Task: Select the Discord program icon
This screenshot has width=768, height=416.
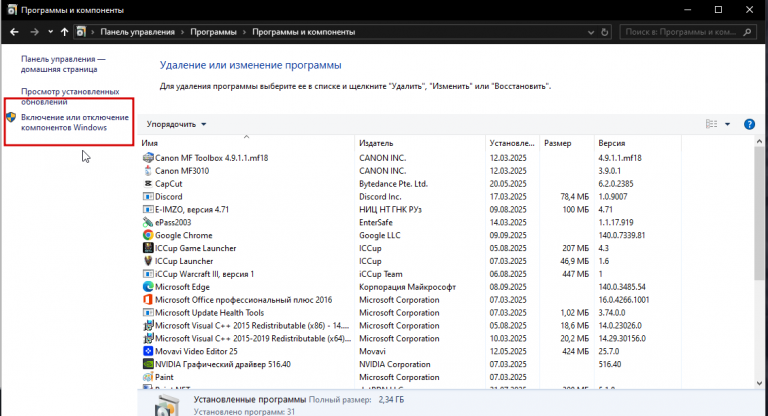Action: [x=148, y=196]
